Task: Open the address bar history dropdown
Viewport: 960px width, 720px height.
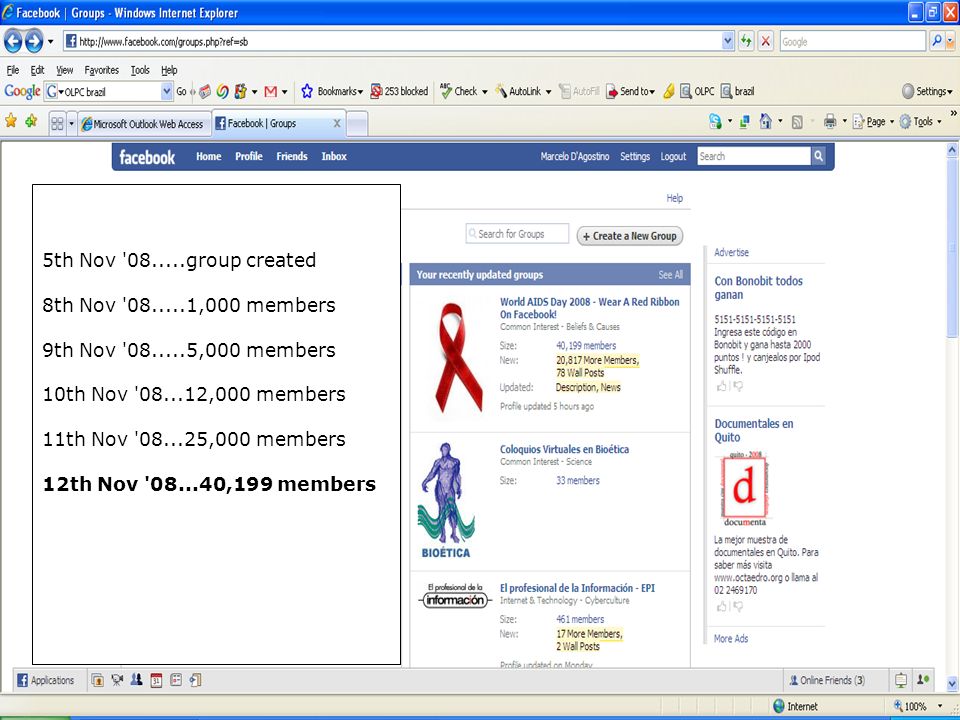Action: click(x=727, y=42)
